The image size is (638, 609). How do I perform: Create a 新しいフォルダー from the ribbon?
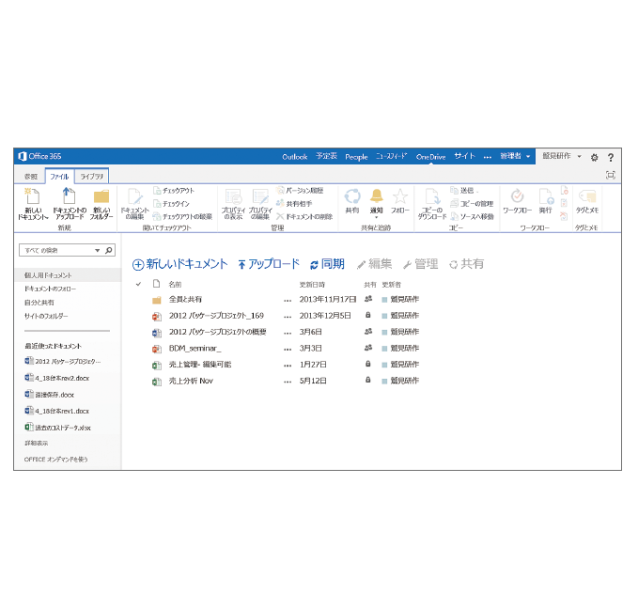click(x=101, y=203)
